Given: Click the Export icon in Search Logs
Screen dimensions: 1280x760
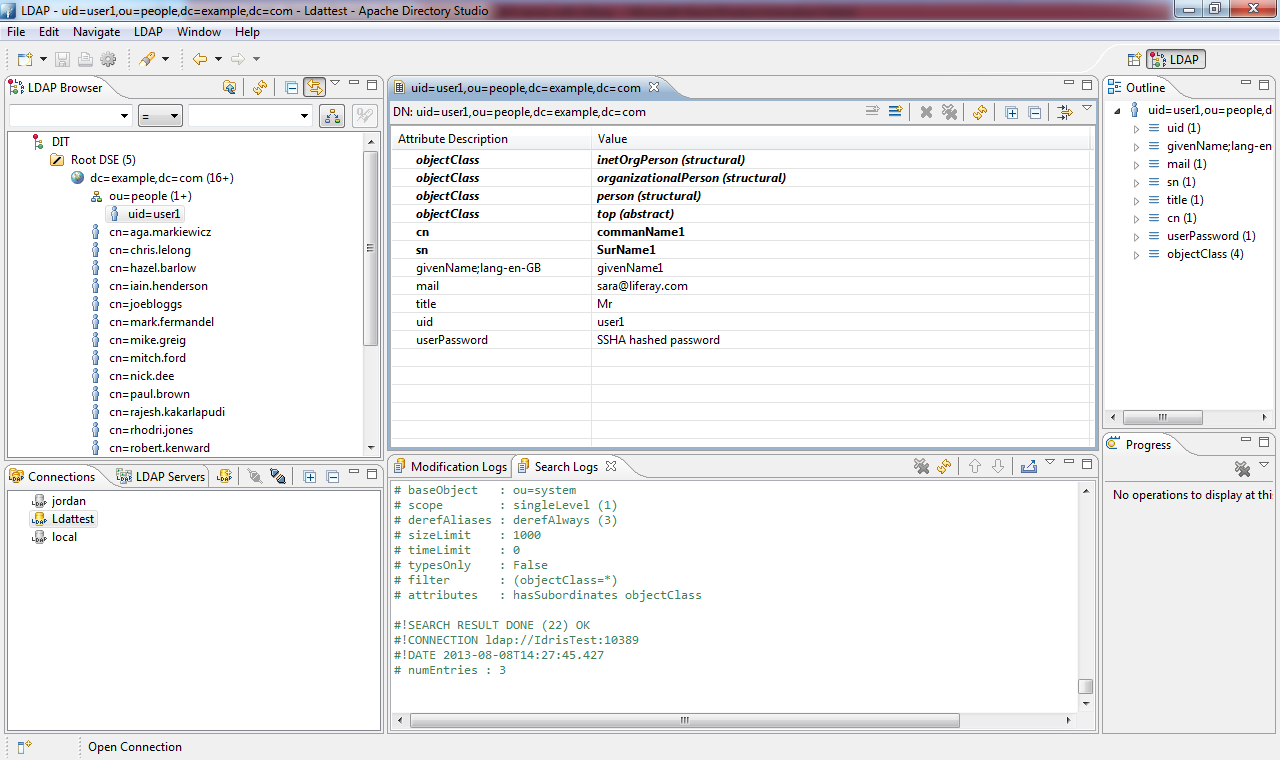Looking at the screenshot, I should click(x=1028, y=466).
